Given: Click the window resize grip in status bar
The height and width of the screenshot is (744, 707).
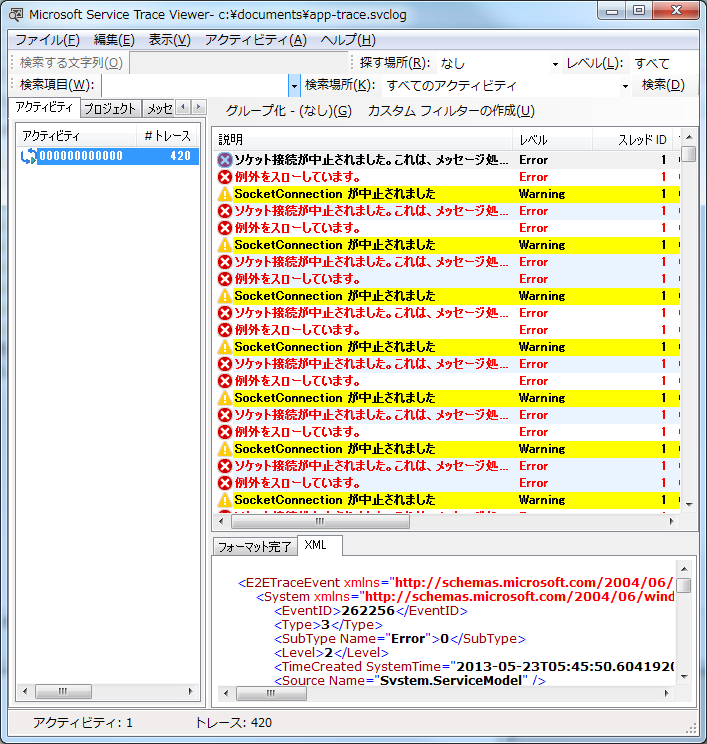Looking at the screenshot, I should point(691,728).
